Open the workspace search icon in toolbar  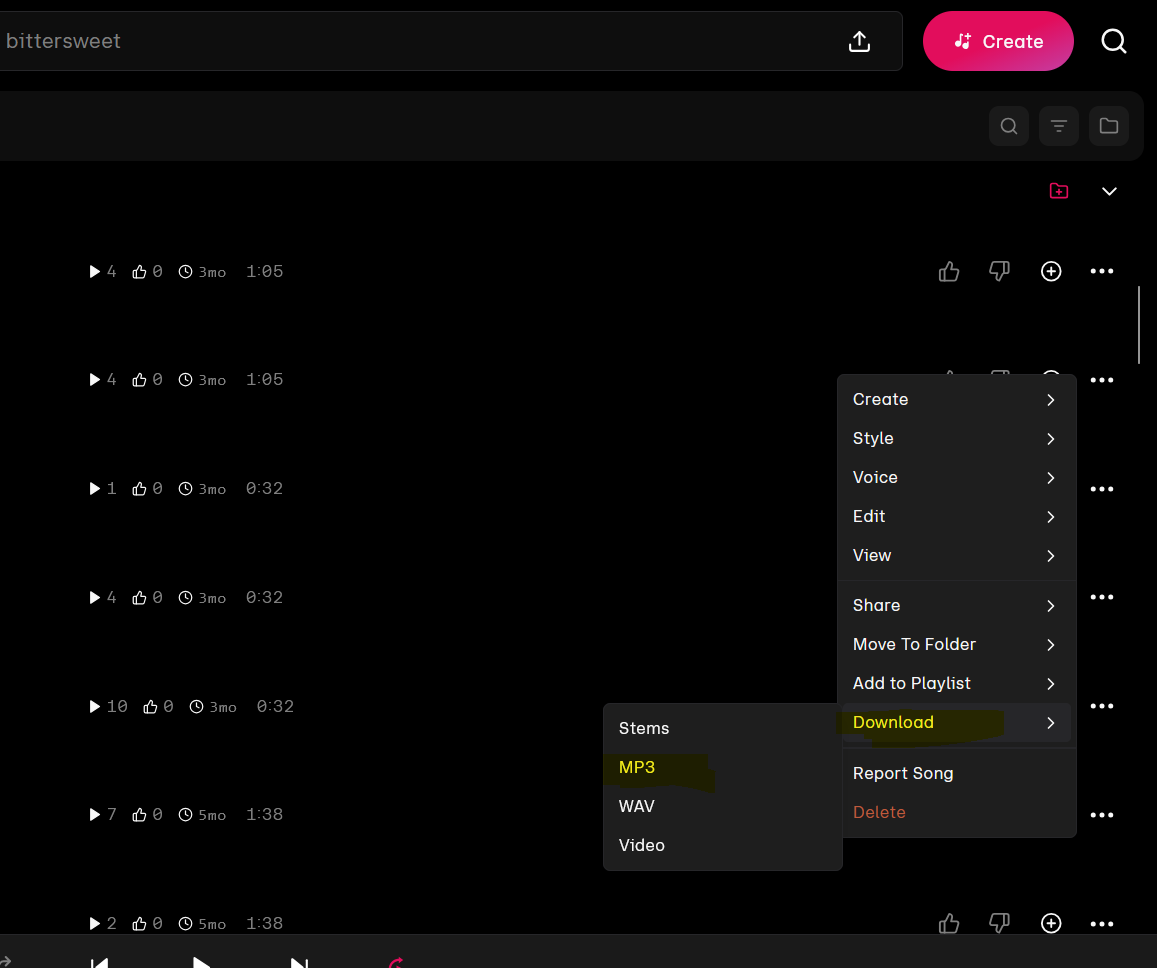1009,126
